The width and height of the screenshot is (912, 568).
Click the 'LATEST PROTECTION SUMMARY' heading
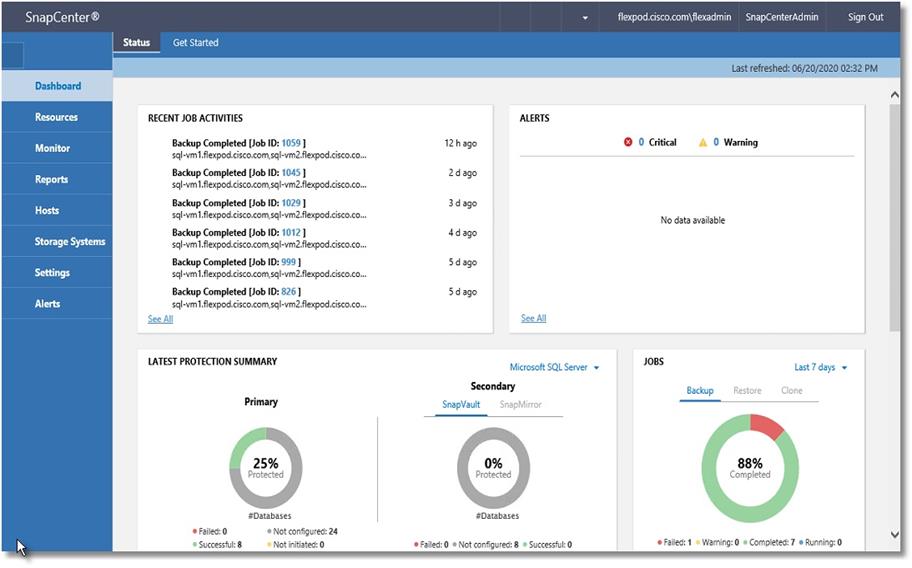212,362
